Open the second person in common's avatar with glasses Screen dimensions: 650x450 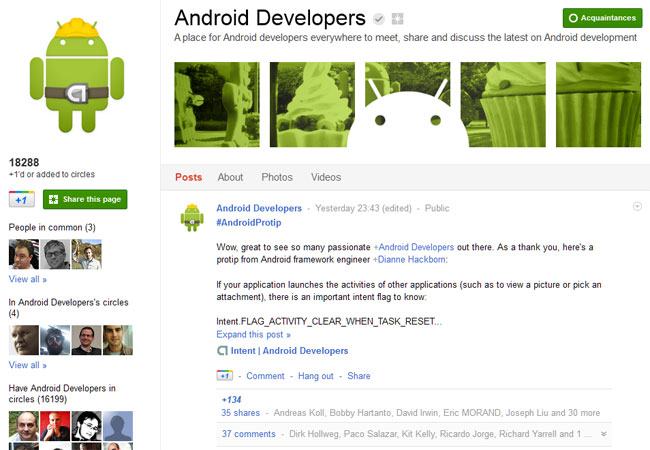[55, 254]
